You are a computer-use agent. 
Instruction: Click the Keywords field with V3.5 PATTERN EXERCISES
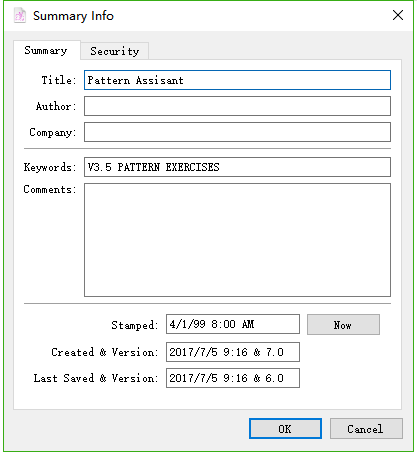237,167
